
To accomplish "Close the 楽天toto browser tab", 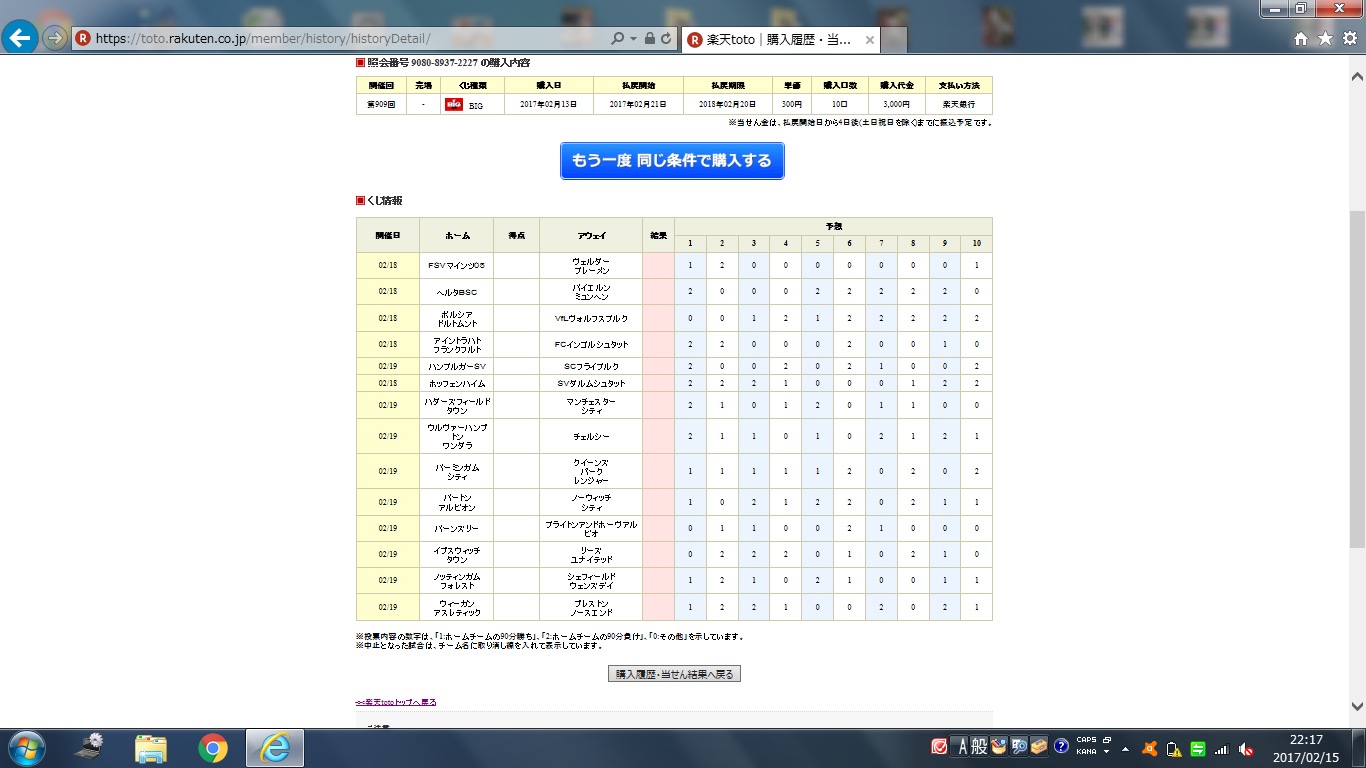I will click(869, 40).
